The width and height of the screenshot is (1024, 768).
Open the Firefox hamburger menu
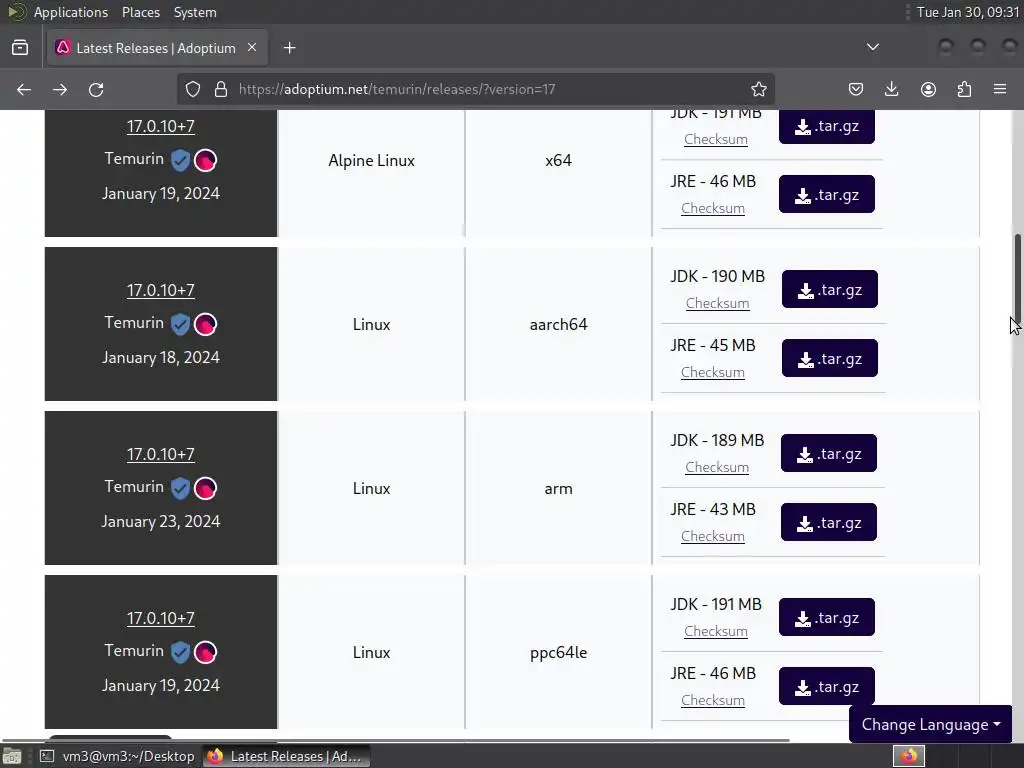[1000, 89]
